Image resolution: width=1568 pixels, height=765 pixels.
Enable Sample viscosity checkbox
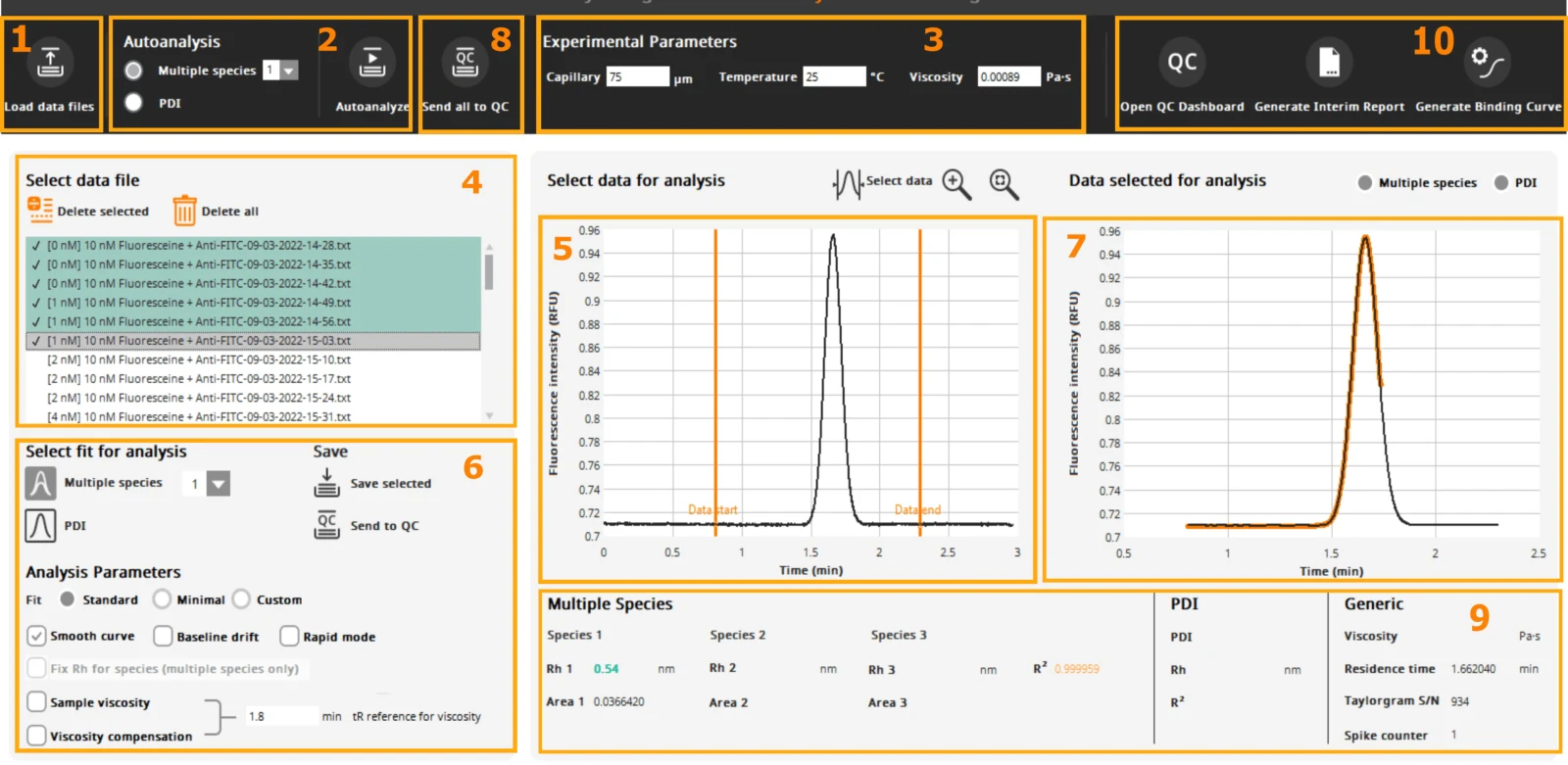point(36,701)
